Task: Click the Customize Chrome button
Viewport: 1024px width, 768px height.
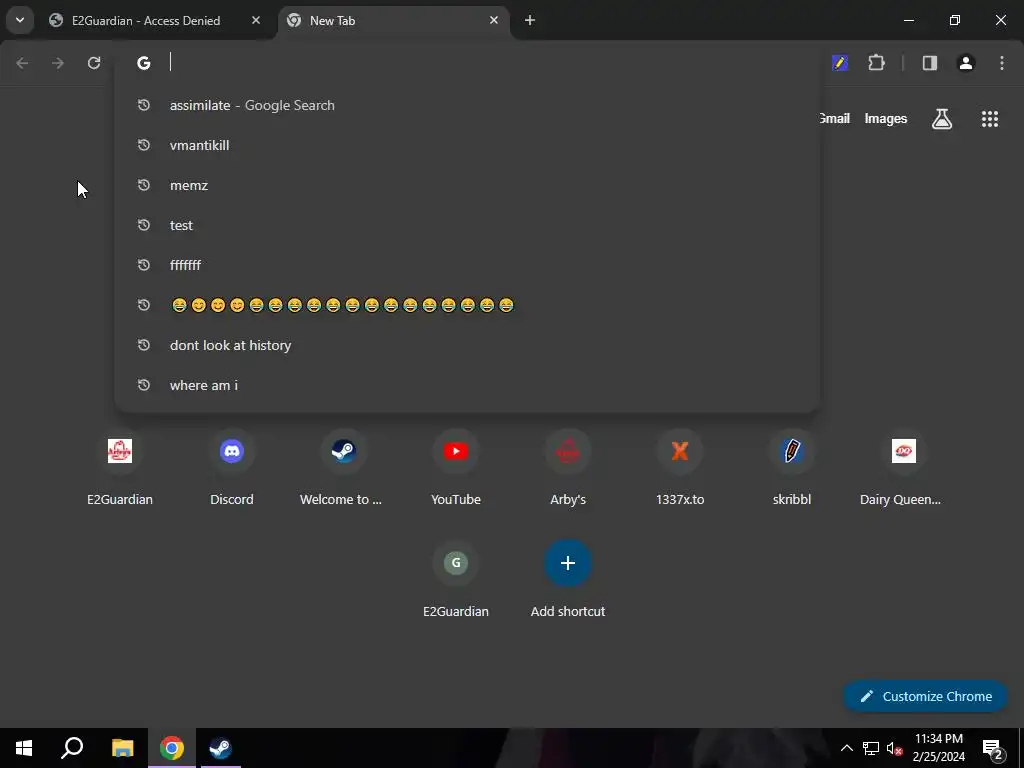Action: (925, 696)
